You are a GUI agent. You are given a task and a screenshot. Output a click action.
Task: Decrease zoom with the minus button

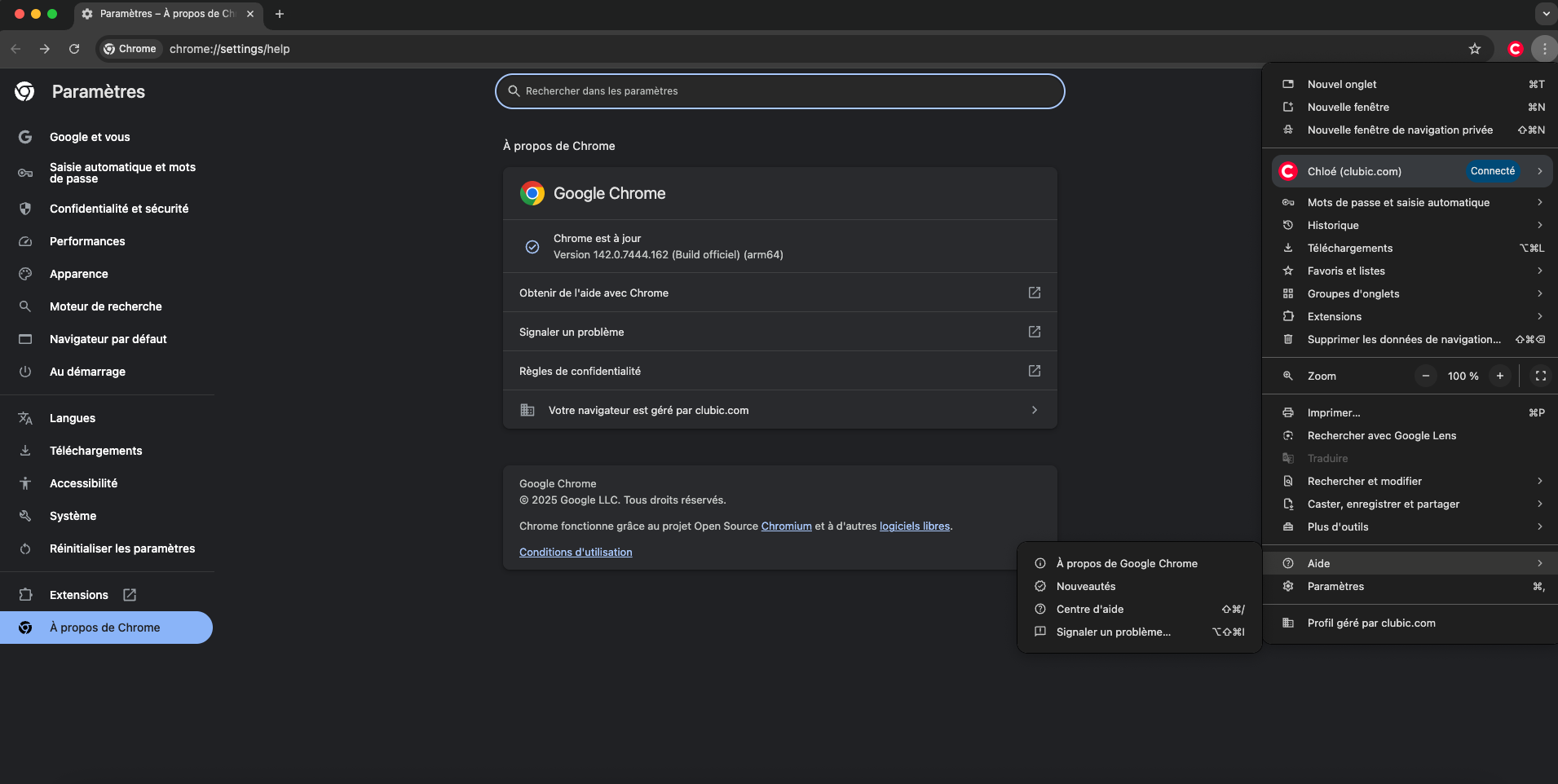pos(1425,376)
